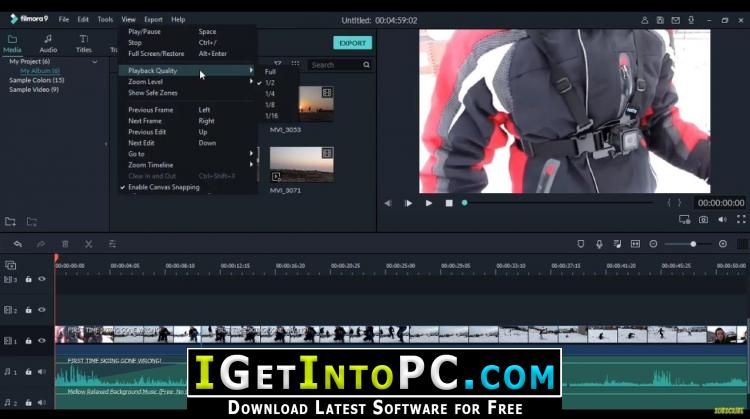This screenshot has height=419, width=750.
Task: Open the audio mixer icon
Action: coord(617,244)
